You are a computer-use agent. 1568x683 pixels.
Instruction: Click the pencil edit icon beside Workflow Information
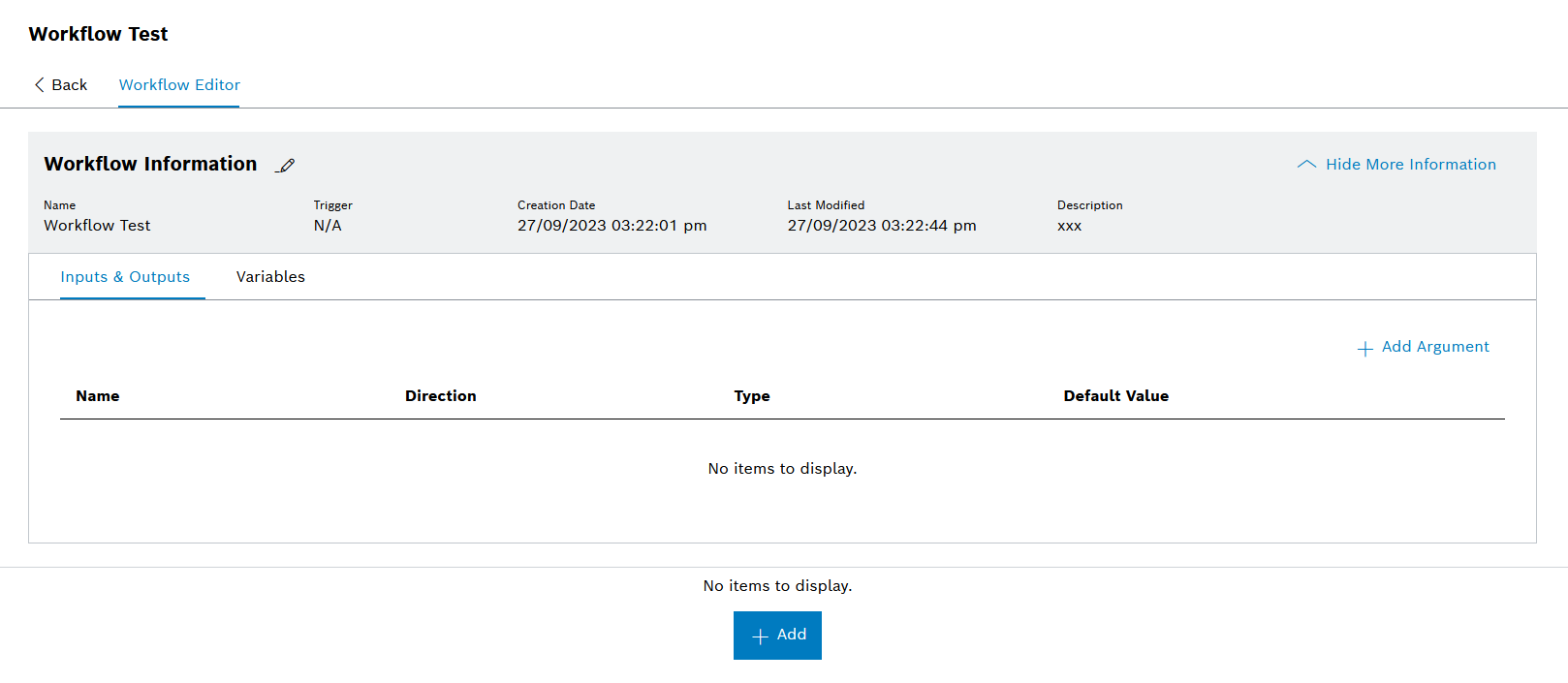tap(285, 166)
